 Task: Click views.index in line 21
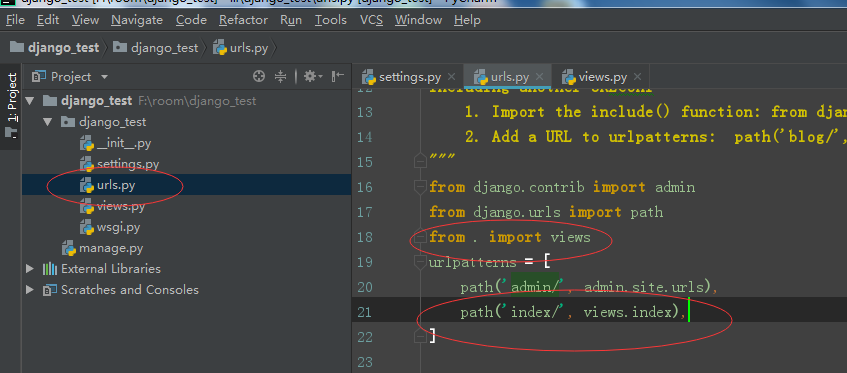627,312
